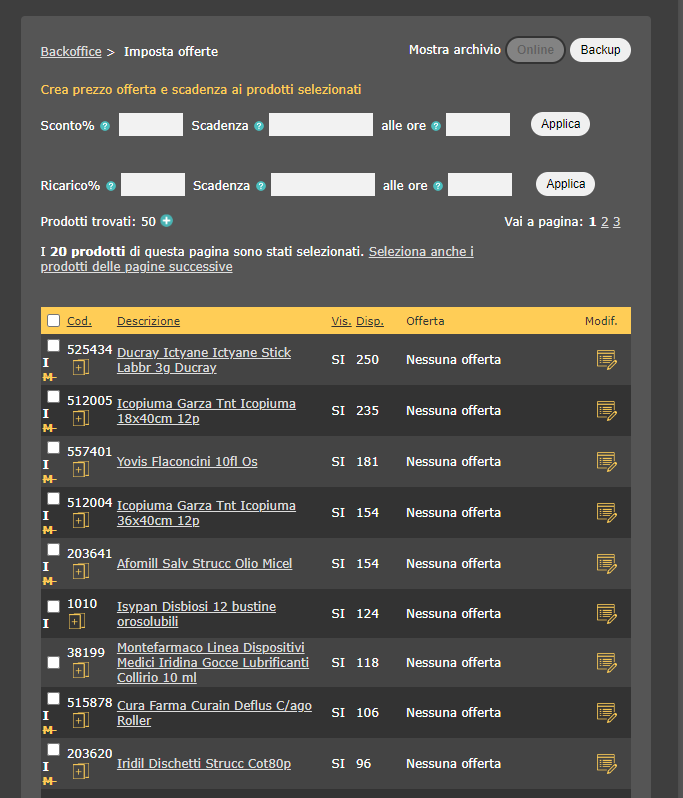The width and height of the screenshot is (683, 798).
Task: Click the plus icon under code 1010
Action: coord(77,622)
